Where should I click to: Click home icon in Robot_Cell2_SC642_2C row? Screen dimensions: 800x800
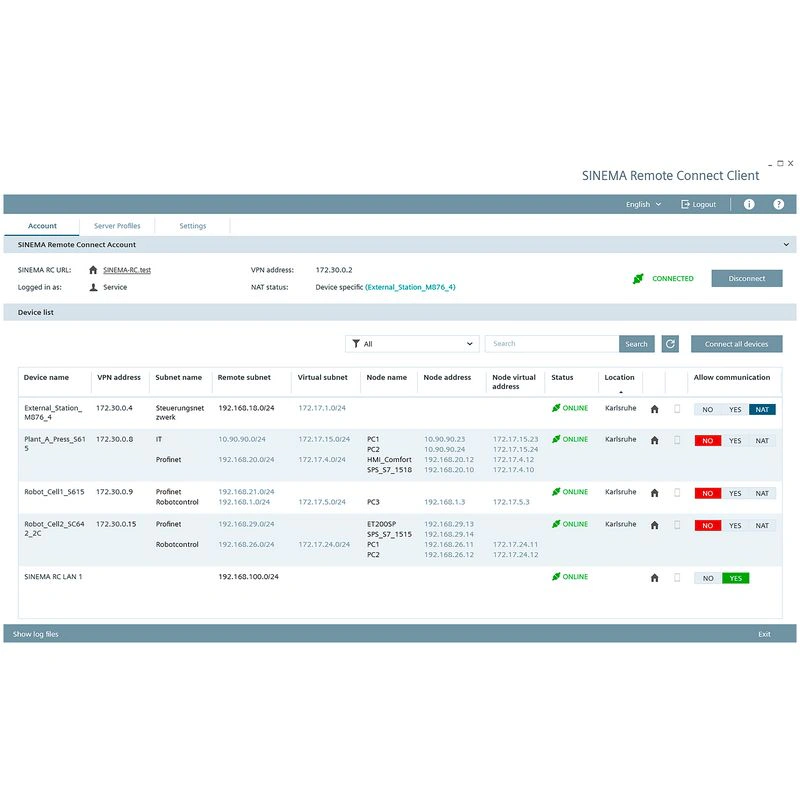655,525
